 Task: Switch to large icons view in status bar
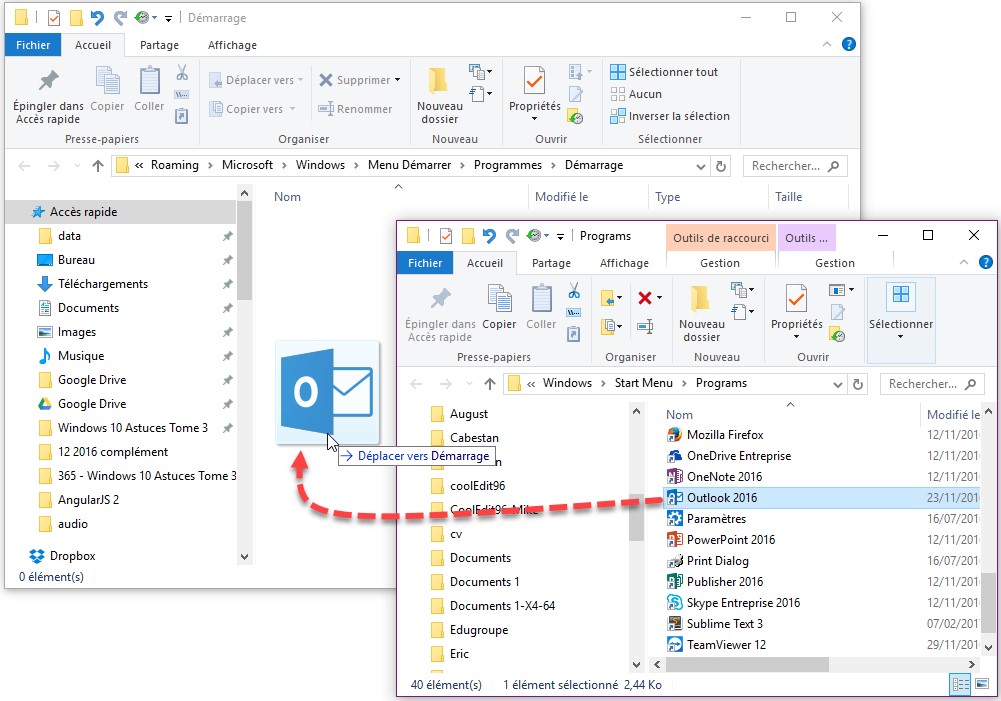(978, 684)
